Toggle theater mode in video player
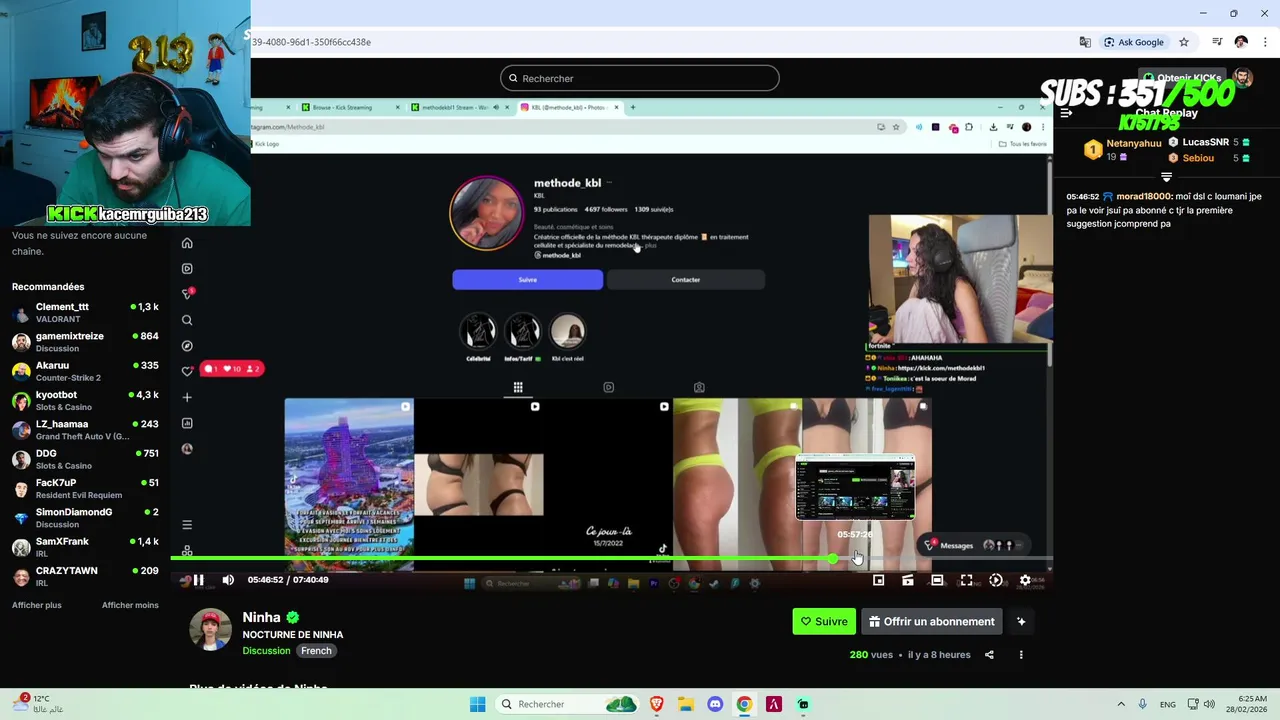Image resolution: width=1280 pixels, height=720 pixels. coord(937,580)
